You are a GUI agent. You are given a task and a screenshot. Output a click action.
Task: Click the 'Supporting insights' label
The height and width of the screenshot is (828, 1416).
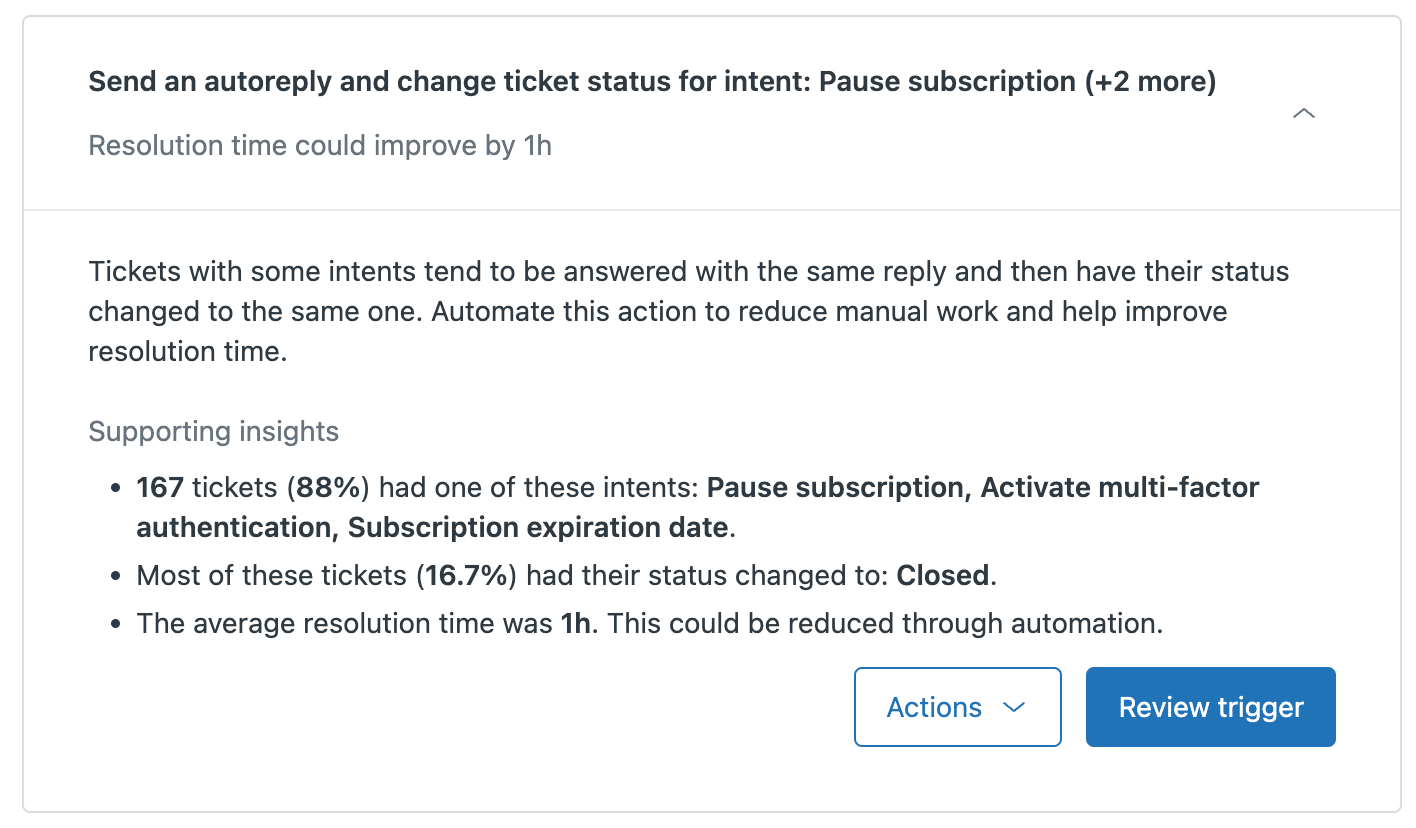coord(214,432)
